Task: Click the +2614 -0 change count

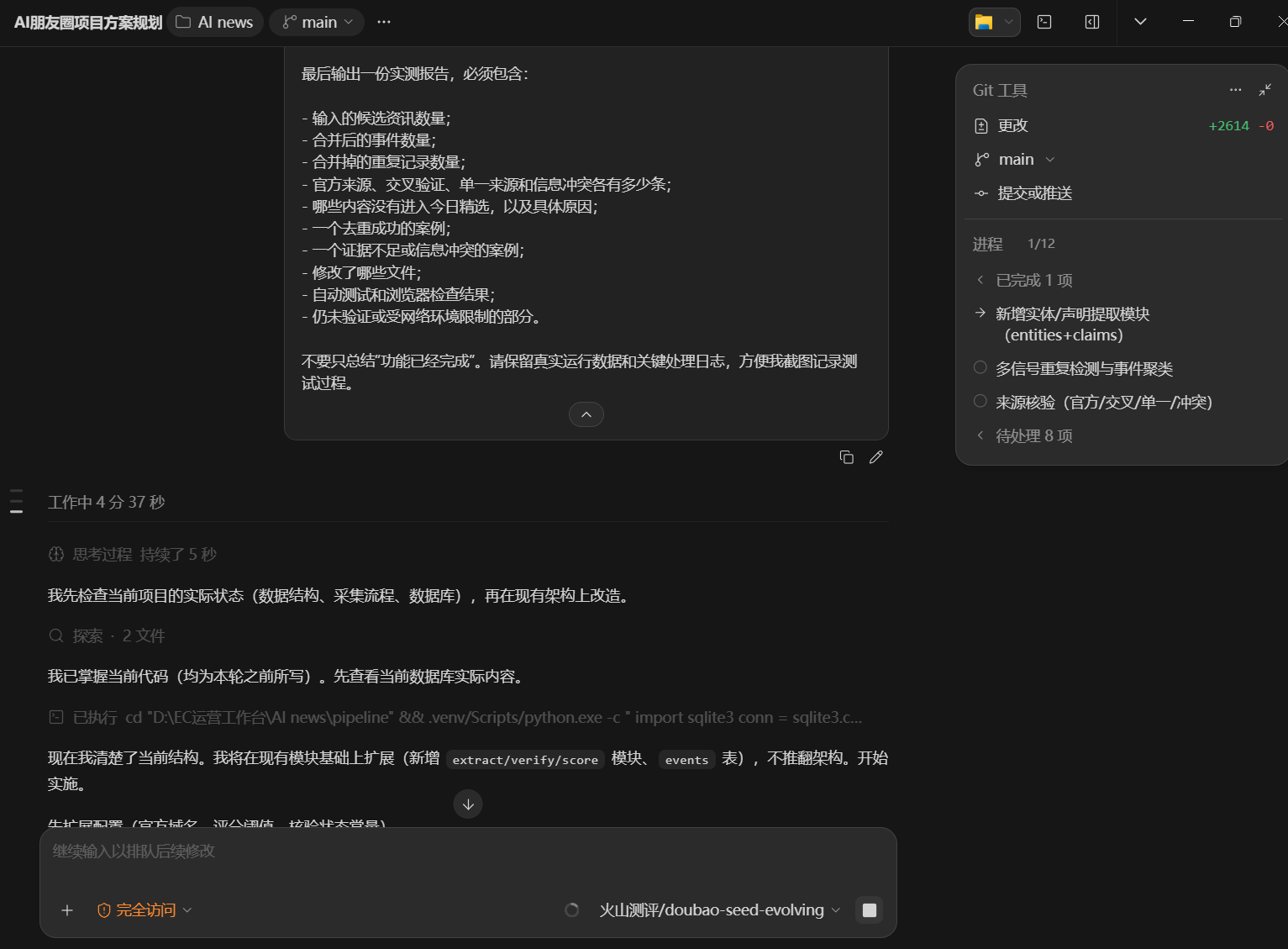Action: point(1241,126)
